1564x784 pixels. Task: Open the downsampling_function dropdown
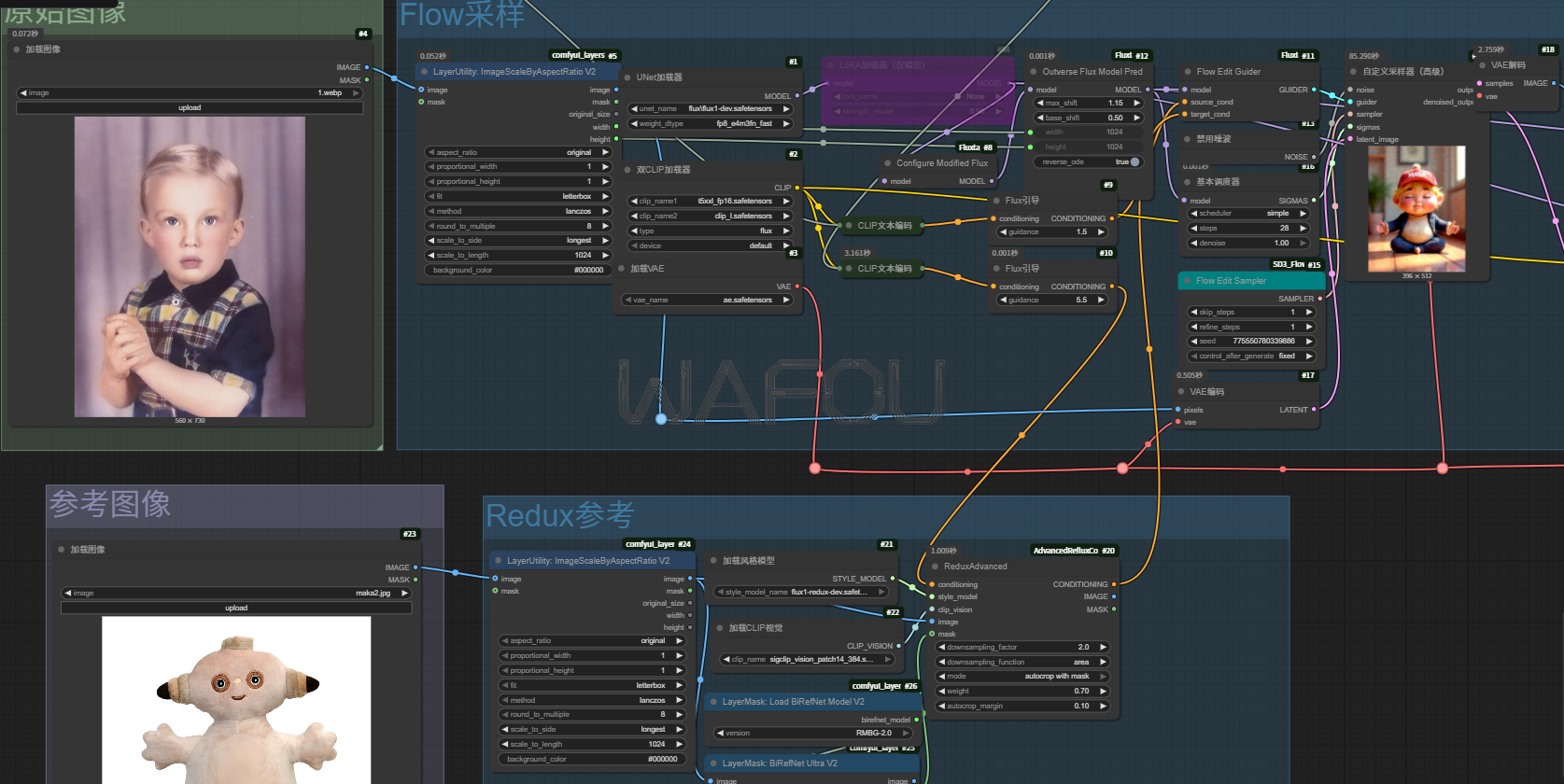pos(1022,662)
